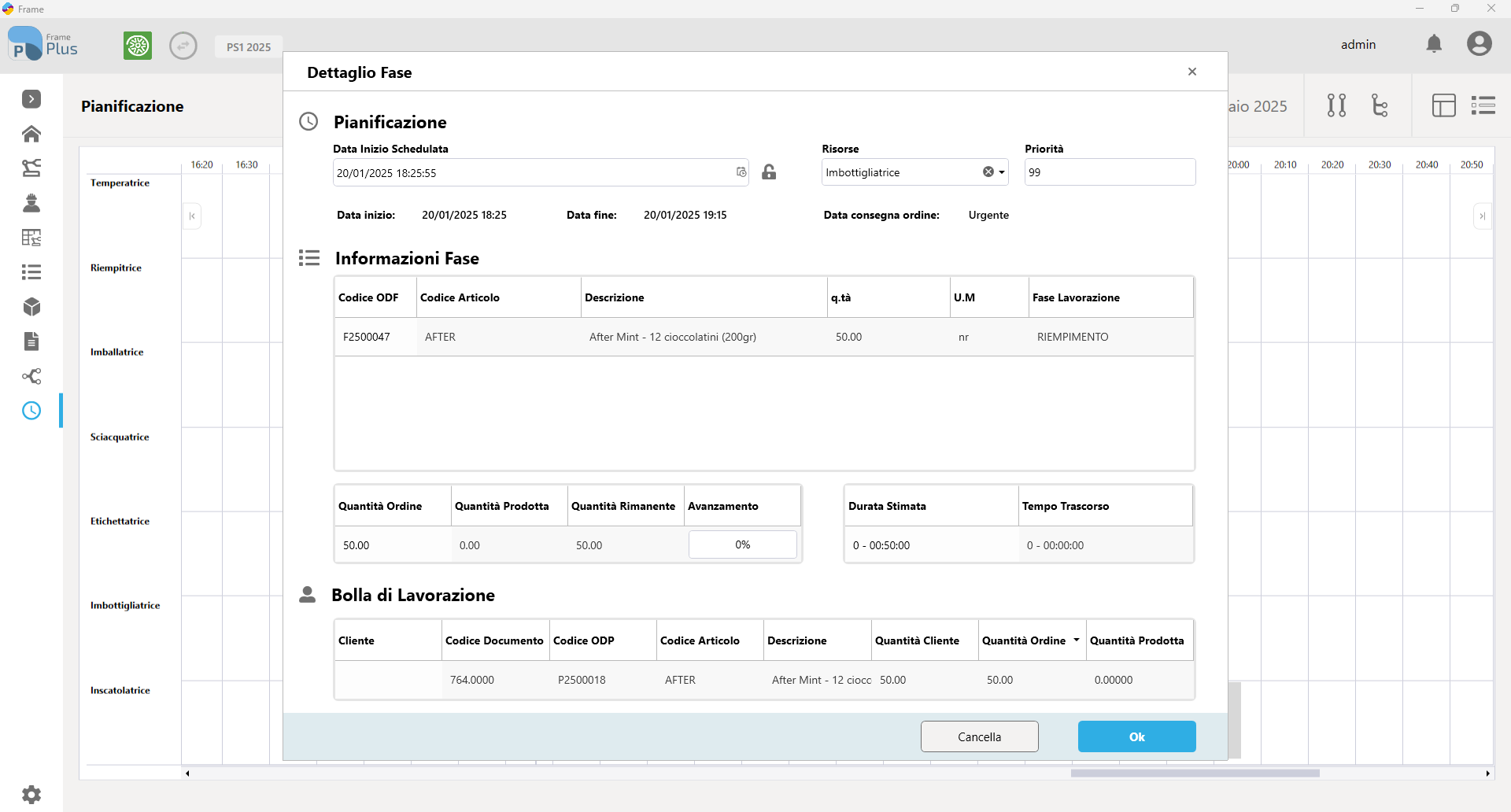Image resolution: width=1511 pixels, height=812 pixels.
Task: Click the Tempo Trascorso header
Action: point(1106,506)
